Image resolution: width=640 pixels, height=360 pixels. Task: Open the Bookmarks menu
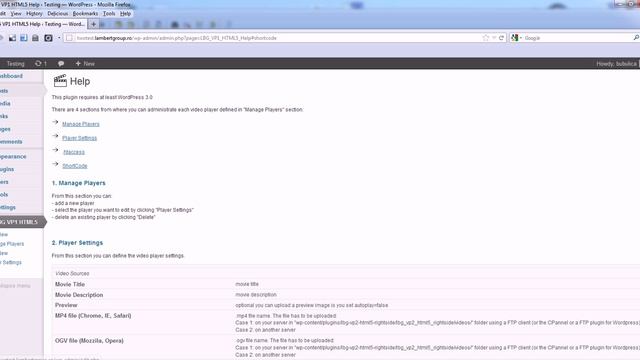coord(85,13)
